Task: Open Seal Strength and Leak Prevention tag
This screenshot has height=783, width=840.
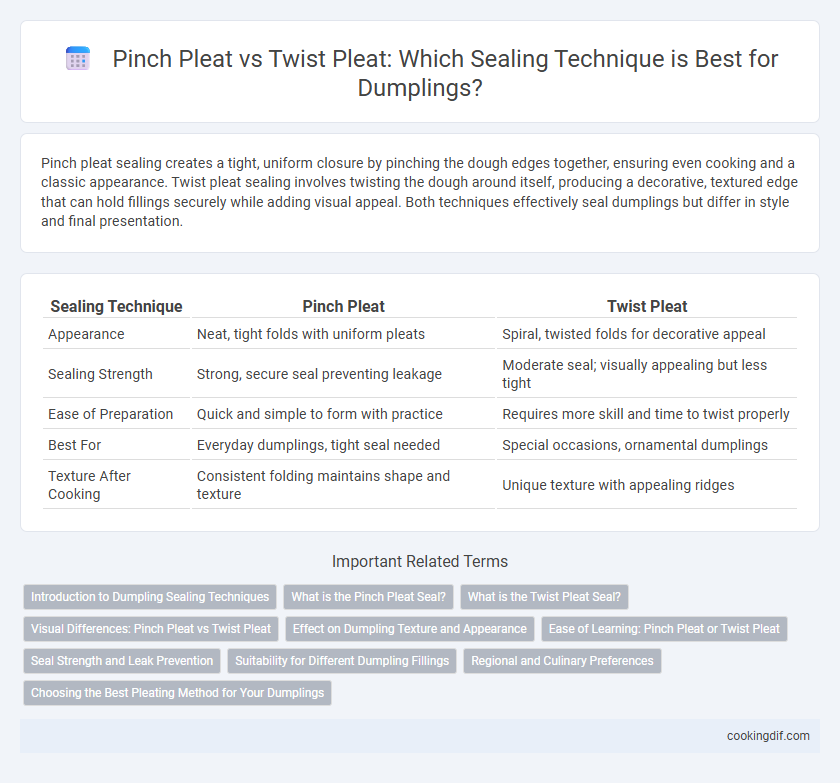Action: (x=122, y=661)
